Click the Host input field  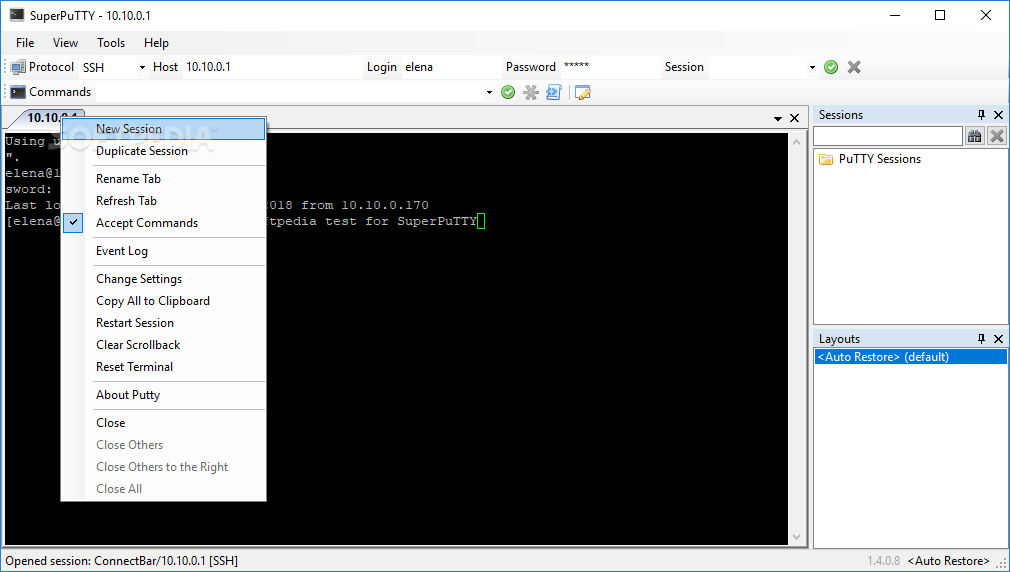pos(272,67)
